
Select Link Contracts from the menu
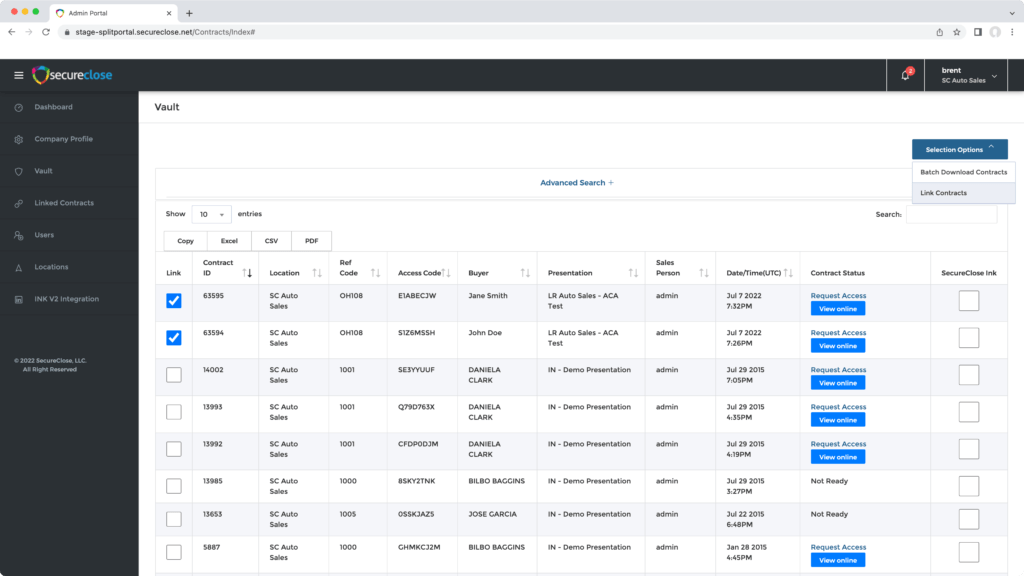943,193
